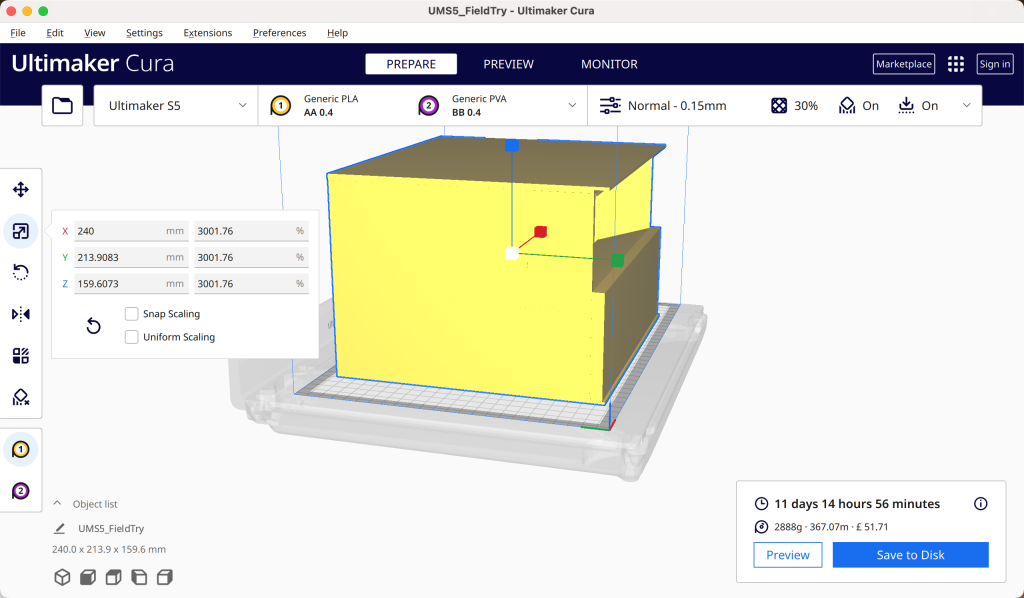Open the View menu

(95, 33)
